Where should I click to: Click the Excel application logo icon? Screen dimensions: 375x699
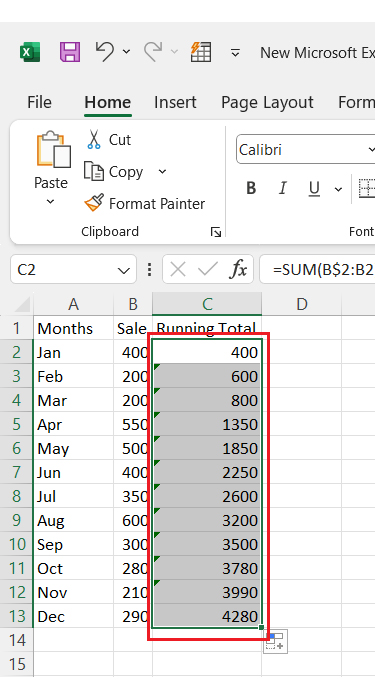pos(30,52)
